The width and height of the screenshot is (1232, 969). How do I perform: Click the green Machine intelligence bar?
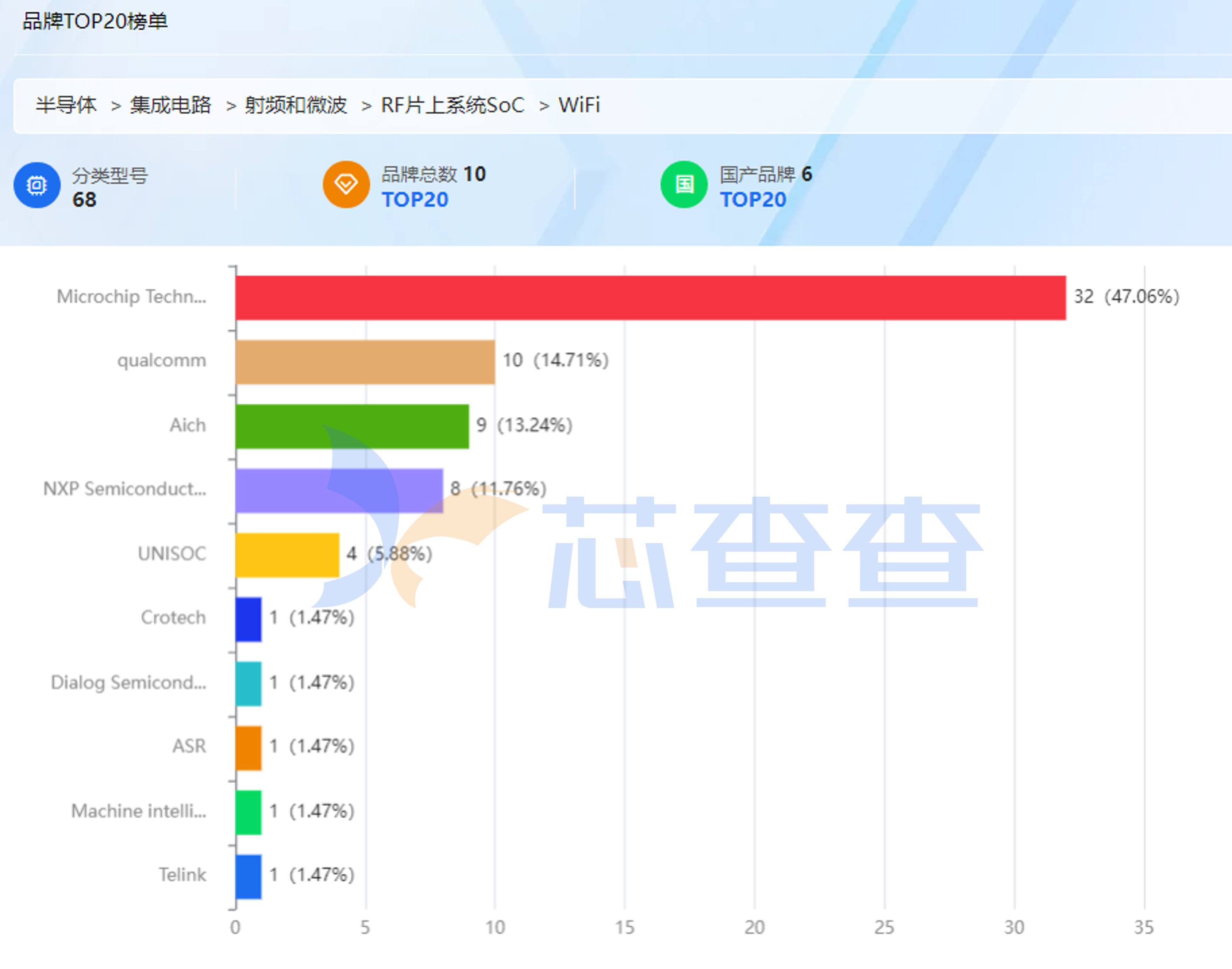click(x=249, y=813)
